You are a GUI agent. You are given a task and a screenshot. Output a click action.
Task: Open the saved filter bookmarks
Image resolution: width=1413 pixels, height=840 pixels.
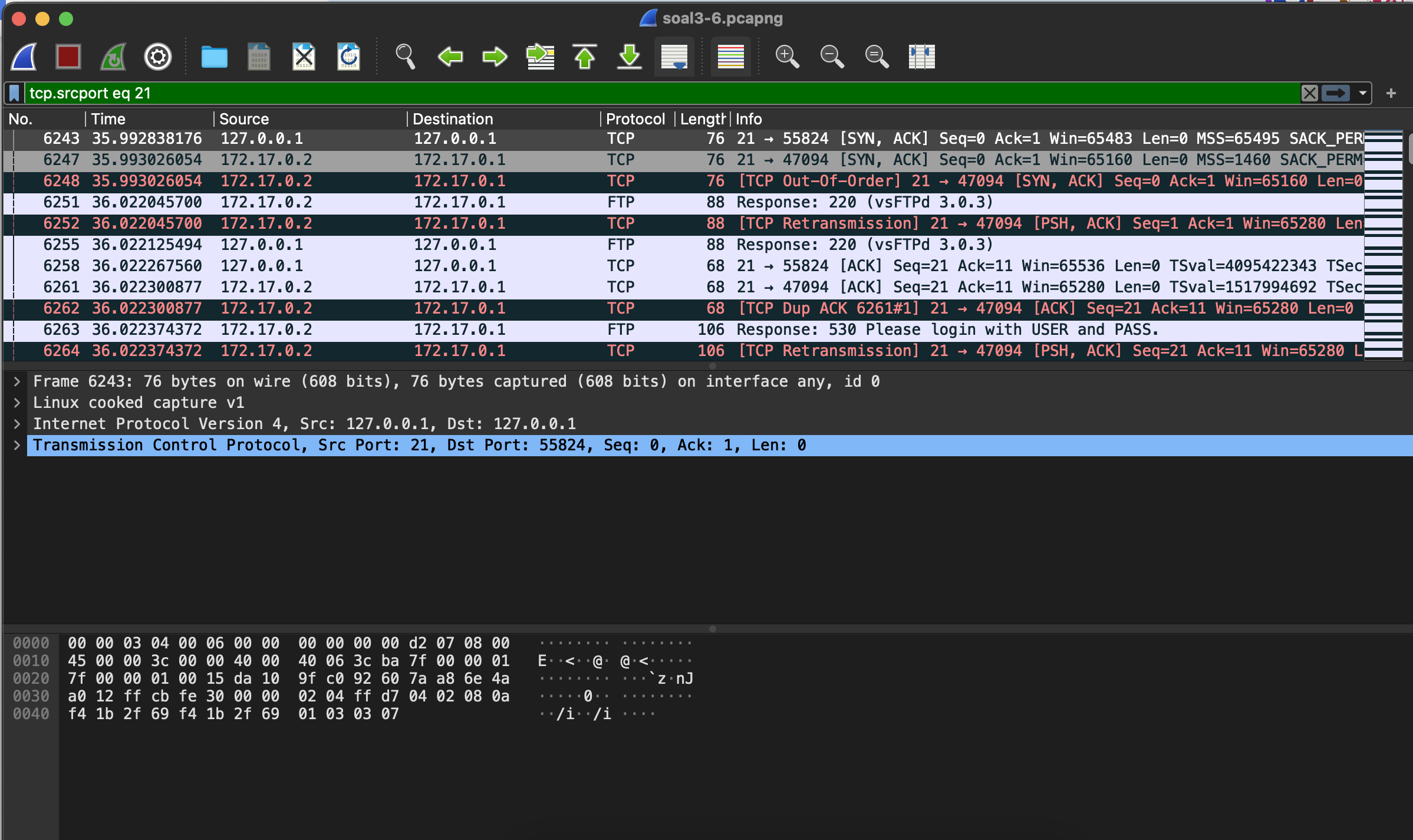[x=14, y=93]
